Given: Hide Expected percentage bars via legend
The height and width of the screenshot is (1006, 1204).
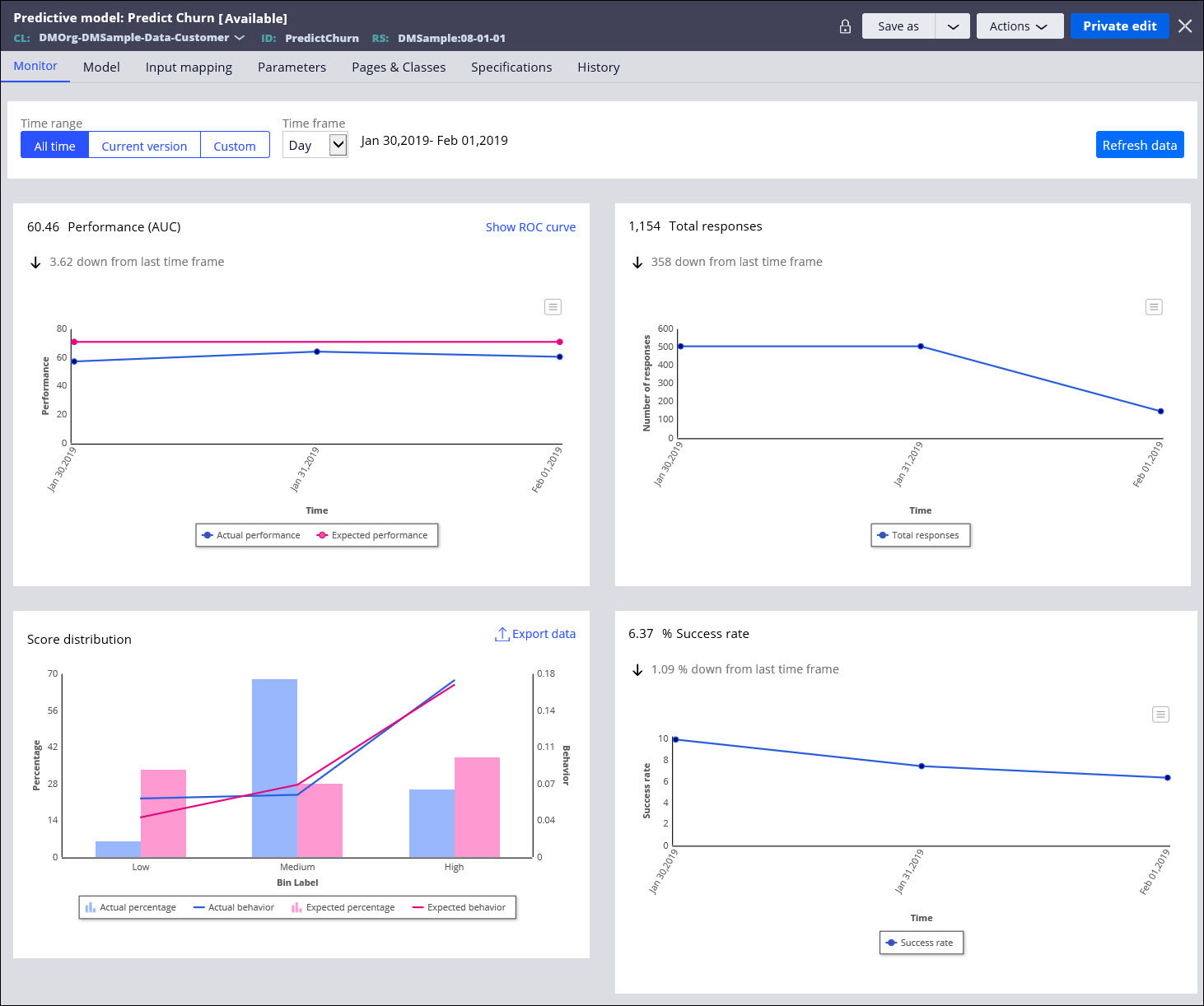Looking at the screenshot, I should (343, 907).
